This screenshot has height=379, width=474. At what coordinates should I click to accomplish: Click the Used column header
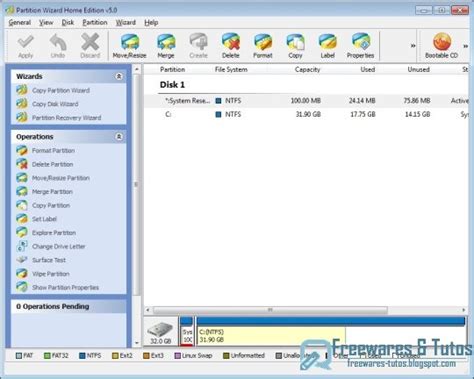point(368,70)
